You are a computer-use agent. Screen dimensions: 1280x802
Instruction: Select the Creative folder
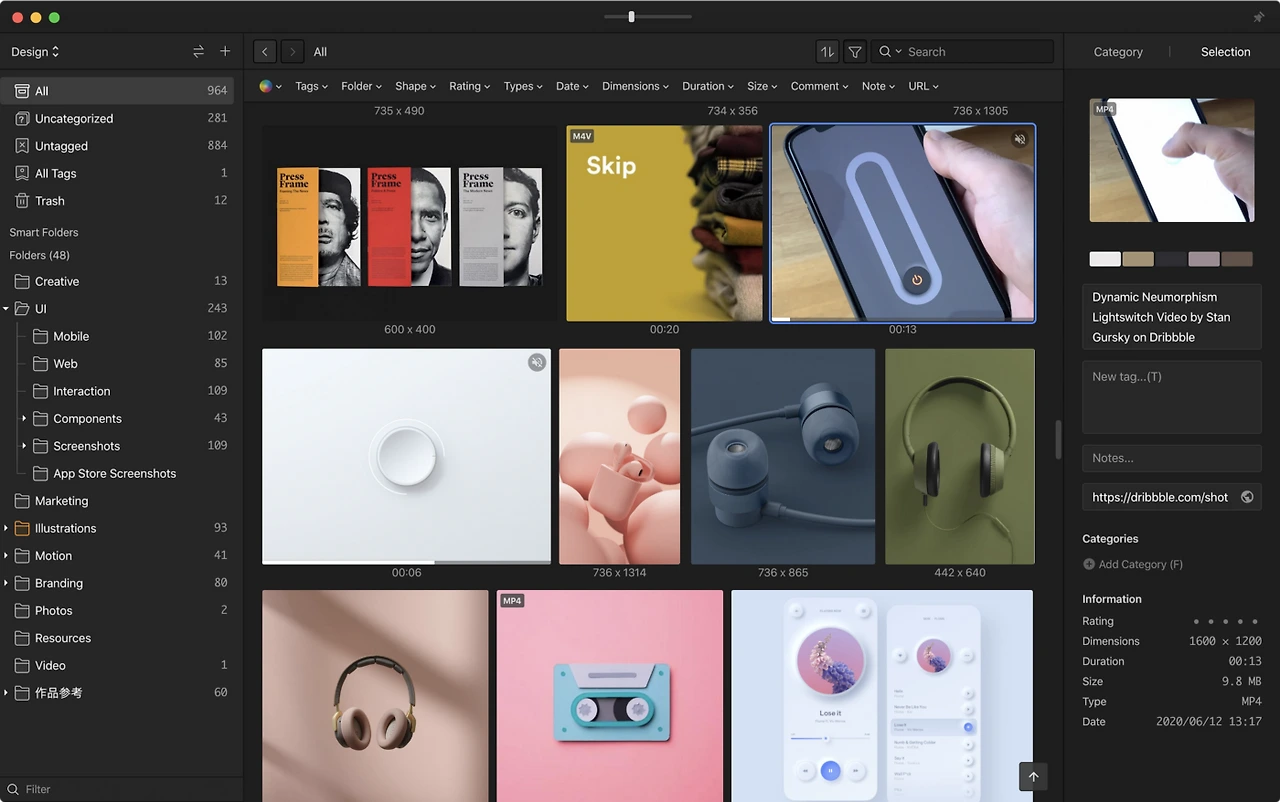[118, 281]
